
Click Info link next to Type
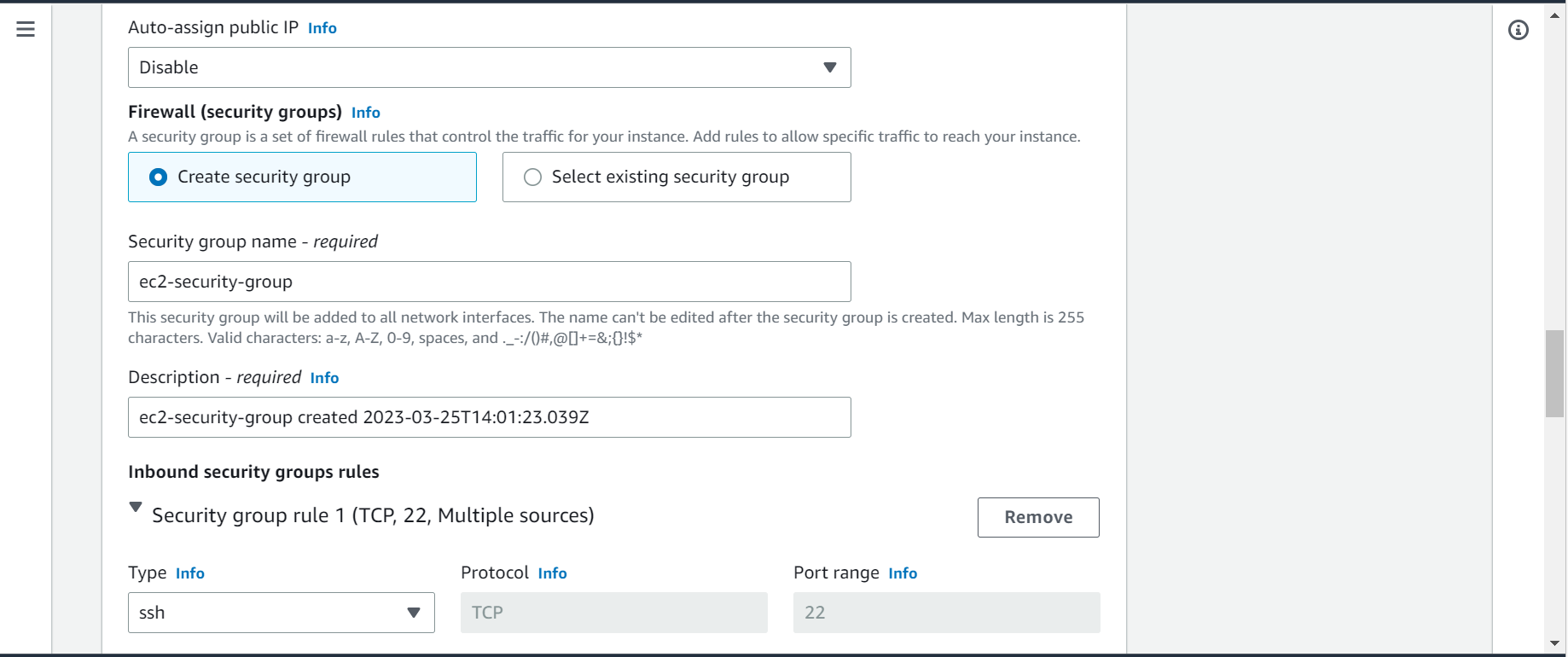190,573
